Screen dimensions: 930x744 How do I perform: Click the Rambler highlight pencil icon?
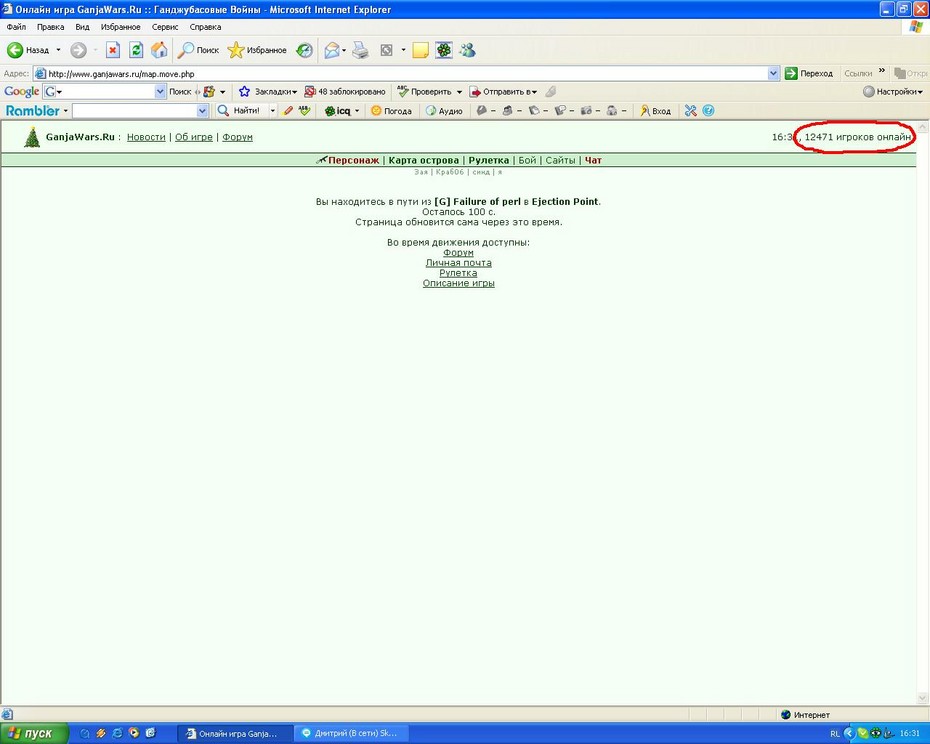point(288,110)
